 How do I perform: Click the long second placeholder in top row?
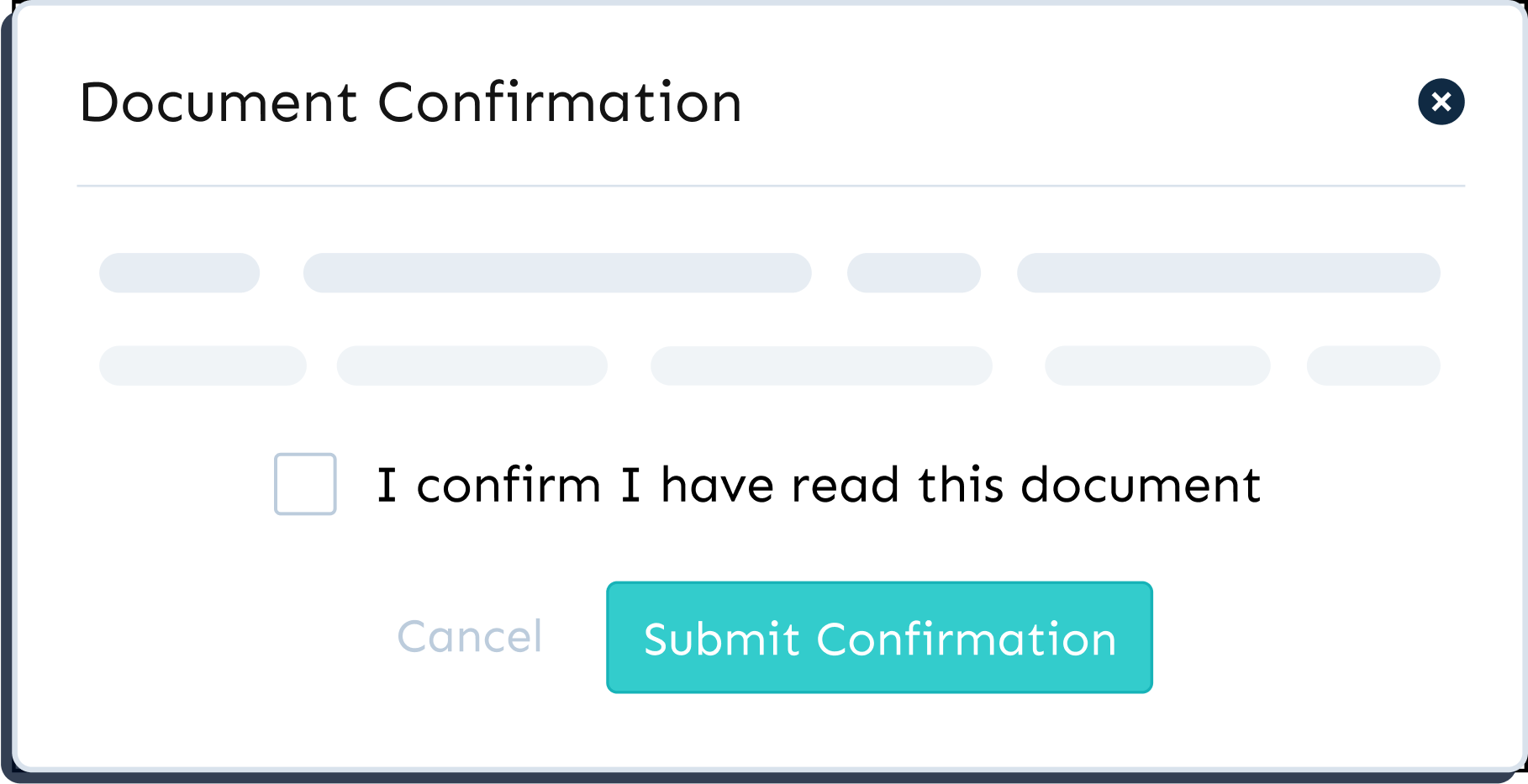[556, 272]
